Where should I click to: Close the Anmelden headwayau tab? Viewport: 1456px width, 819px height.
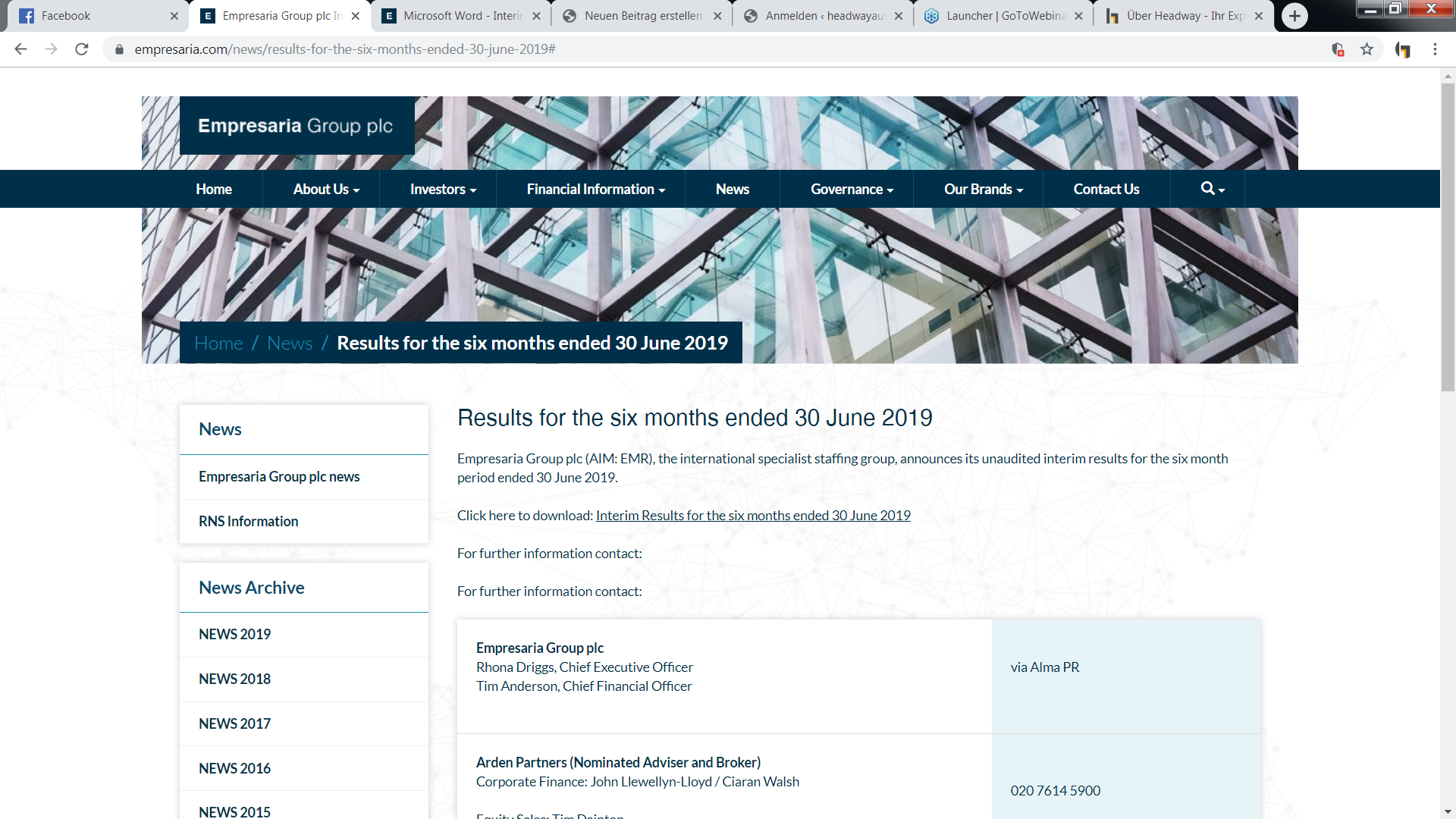coord(899,16)
